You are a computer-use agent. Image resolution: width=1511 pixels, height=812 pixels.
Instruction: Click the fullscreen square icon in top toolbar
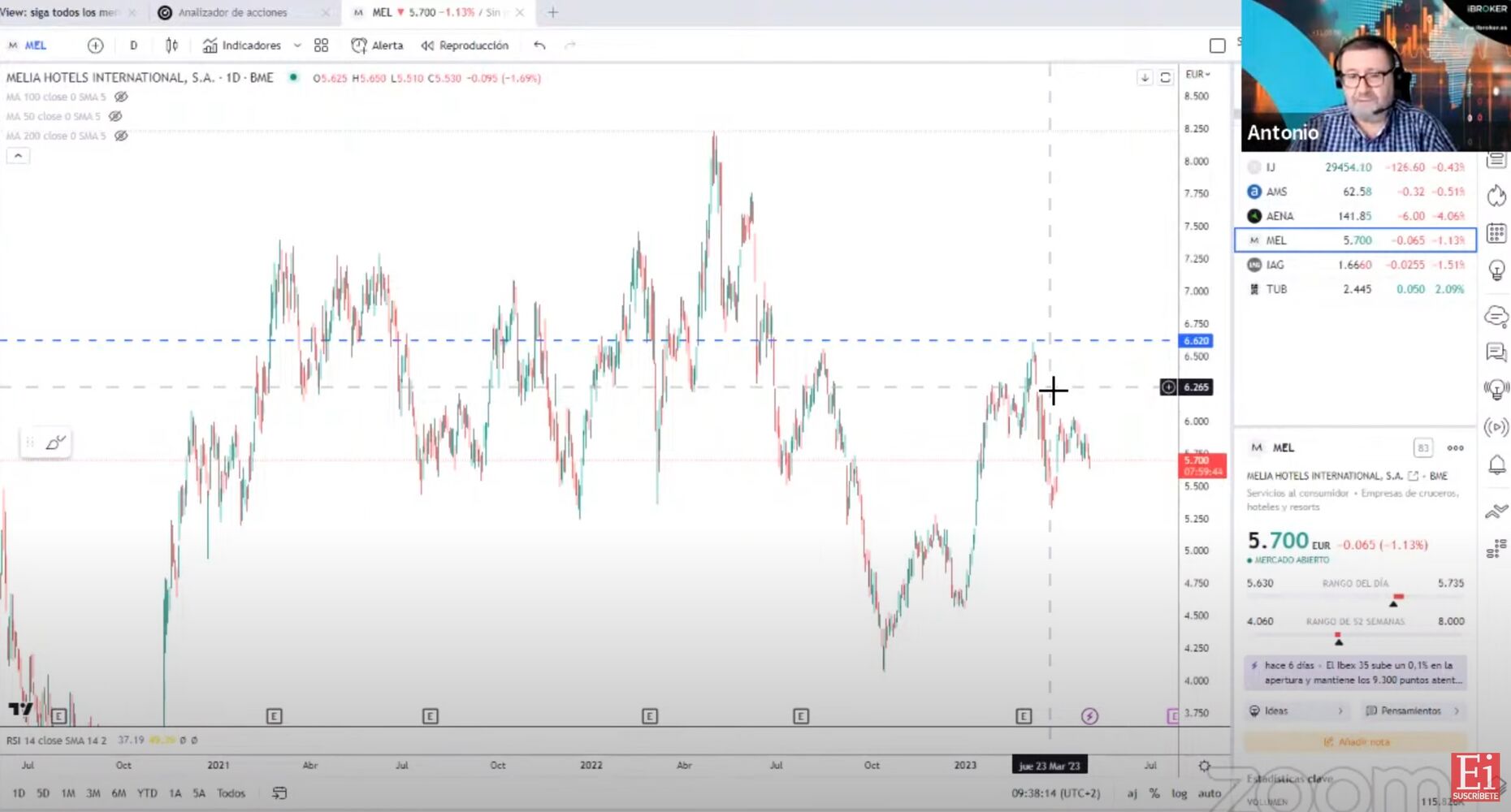coord(1217,45)
